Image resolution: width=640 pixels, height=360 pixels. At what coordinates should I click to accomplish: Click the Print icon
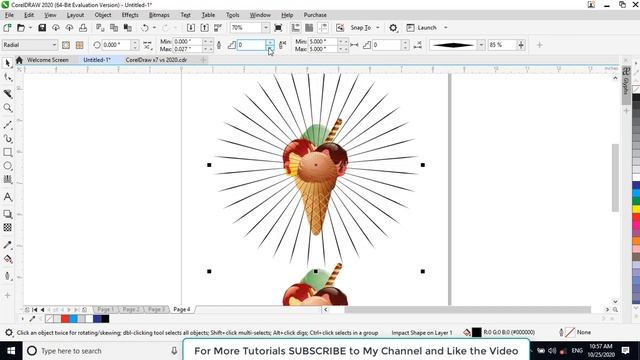click(x=83, y=28)
